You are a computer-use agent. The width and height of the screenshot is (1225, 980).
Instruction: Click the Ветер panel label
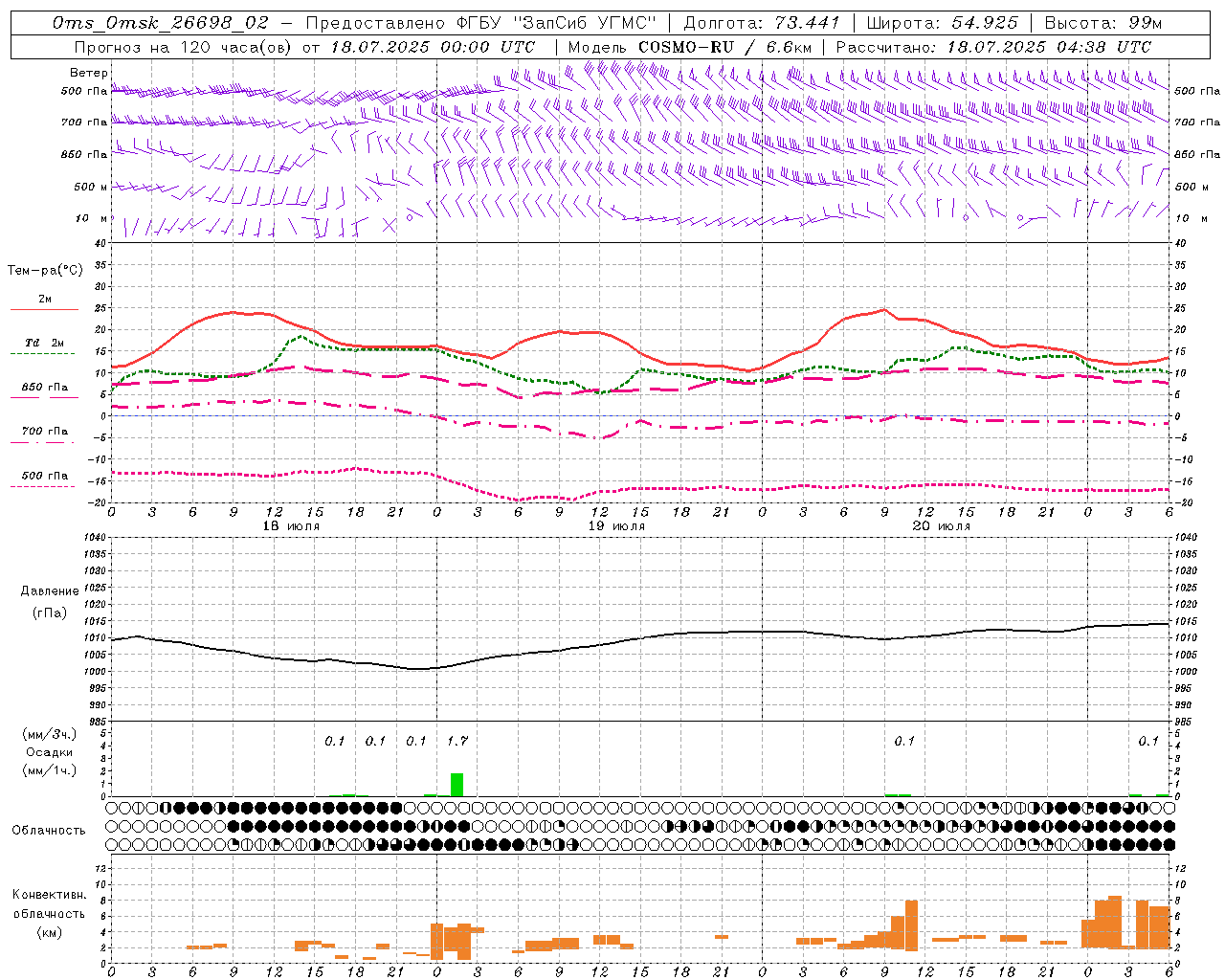tap(89, 73)
